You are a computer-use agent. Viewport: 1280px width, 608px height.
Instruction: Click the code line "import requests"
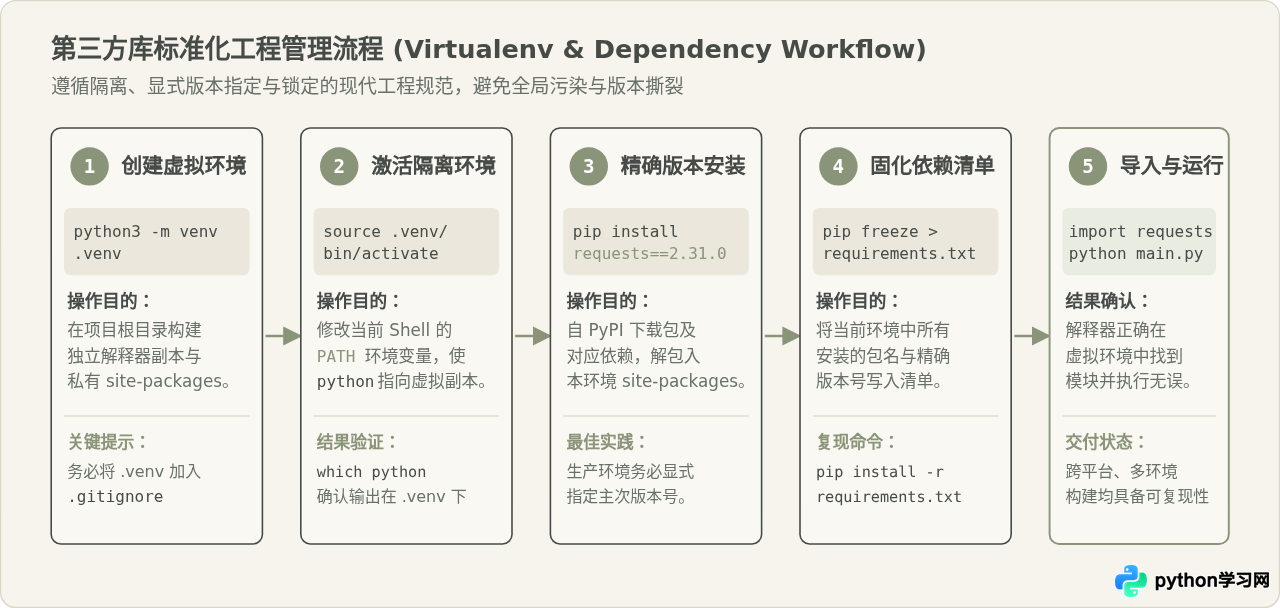(1141, 232)
